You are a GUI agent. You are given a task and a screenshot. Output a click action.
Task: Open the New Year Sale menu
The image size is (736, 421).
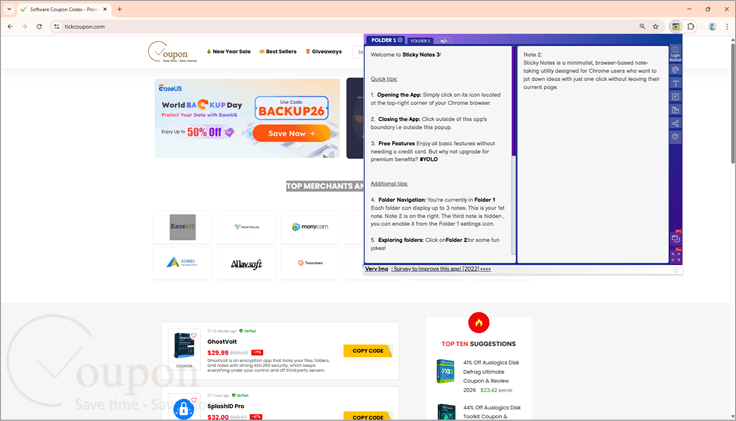[x=229, y=52]
